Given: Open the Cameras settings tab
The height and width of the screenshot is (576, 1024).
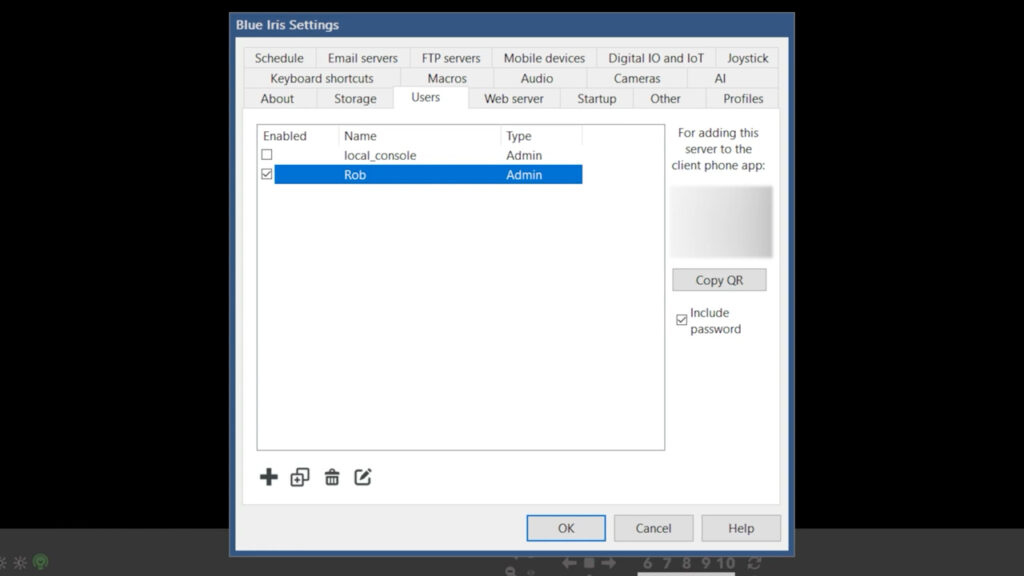Looking at the screenshot, I should [x=637, y=77].
